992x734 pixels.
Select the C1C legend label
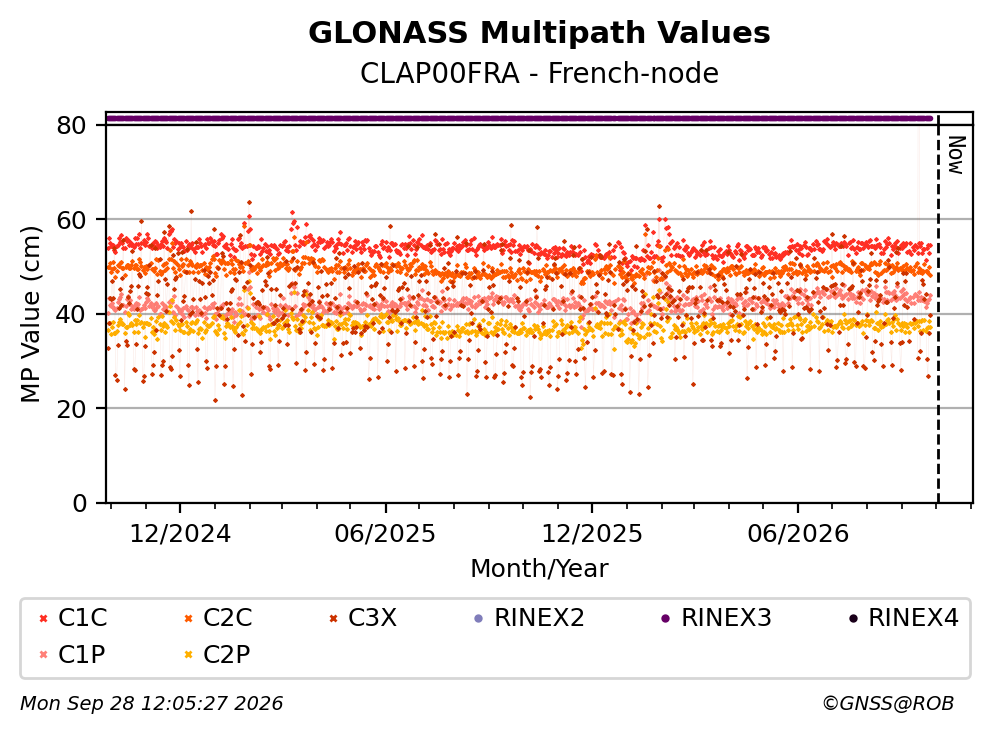[82, 618]
